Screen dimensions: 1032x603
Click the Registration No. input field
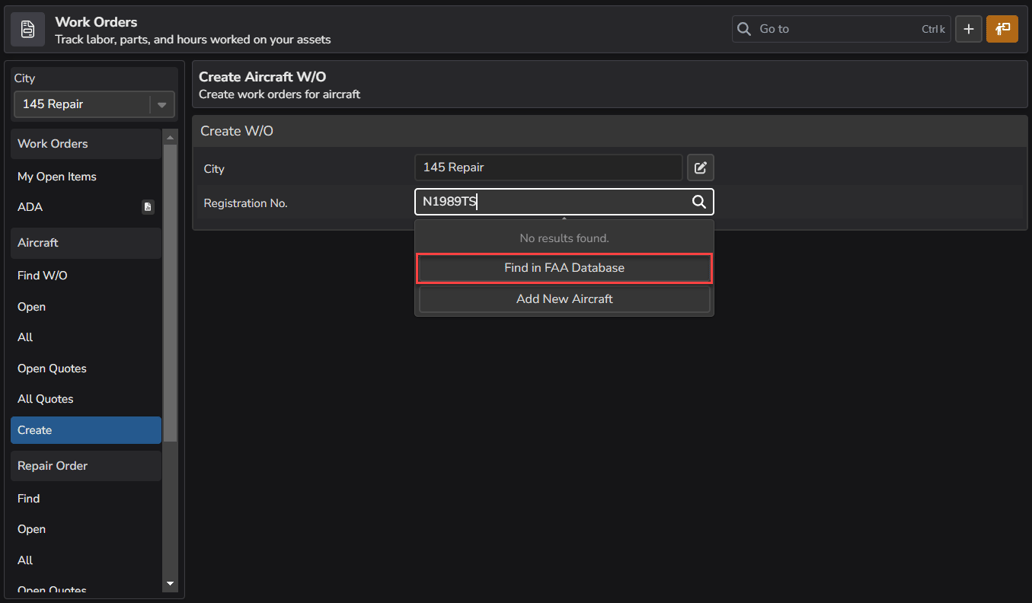click(550, 202)
